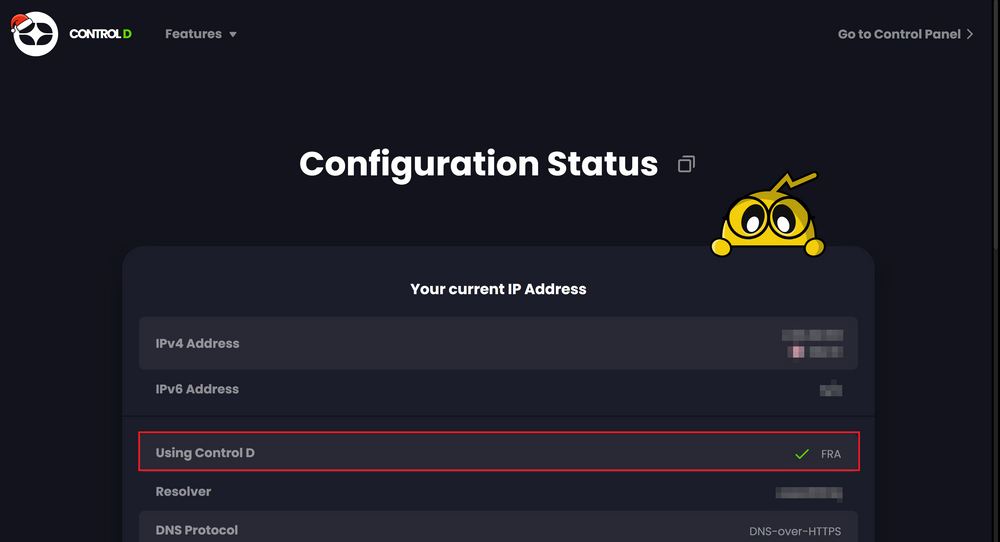Click the yellow peeking mascot character
The image size is (1000, 542).
point(768,216)
